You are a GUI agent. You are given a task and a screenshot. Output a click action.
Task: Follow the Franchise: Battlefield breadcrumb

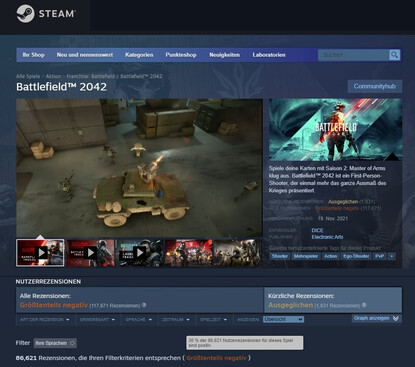[x=91, y=76]
